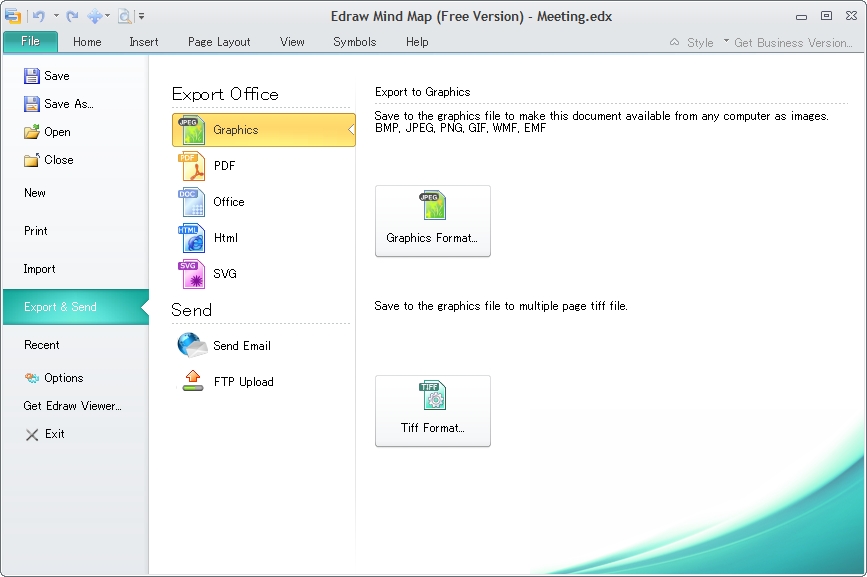Go to the Page Layout tab
867x577 pixels.
pyautogui.click(x=219, y=42)
